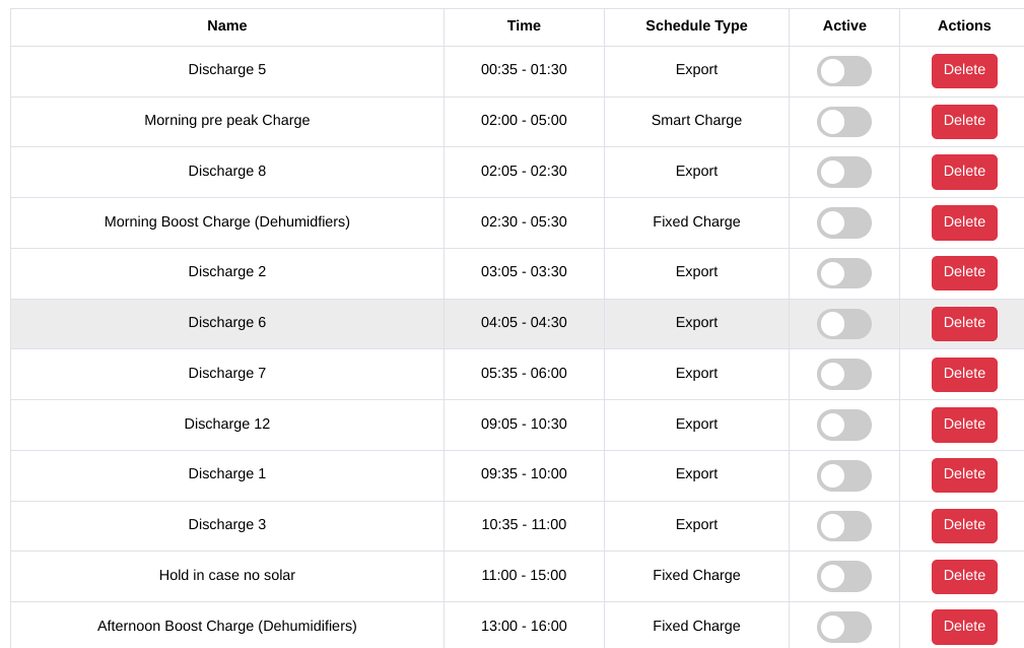
Task: Delete the Discharge 2 schedule
Action: (964, 273)
